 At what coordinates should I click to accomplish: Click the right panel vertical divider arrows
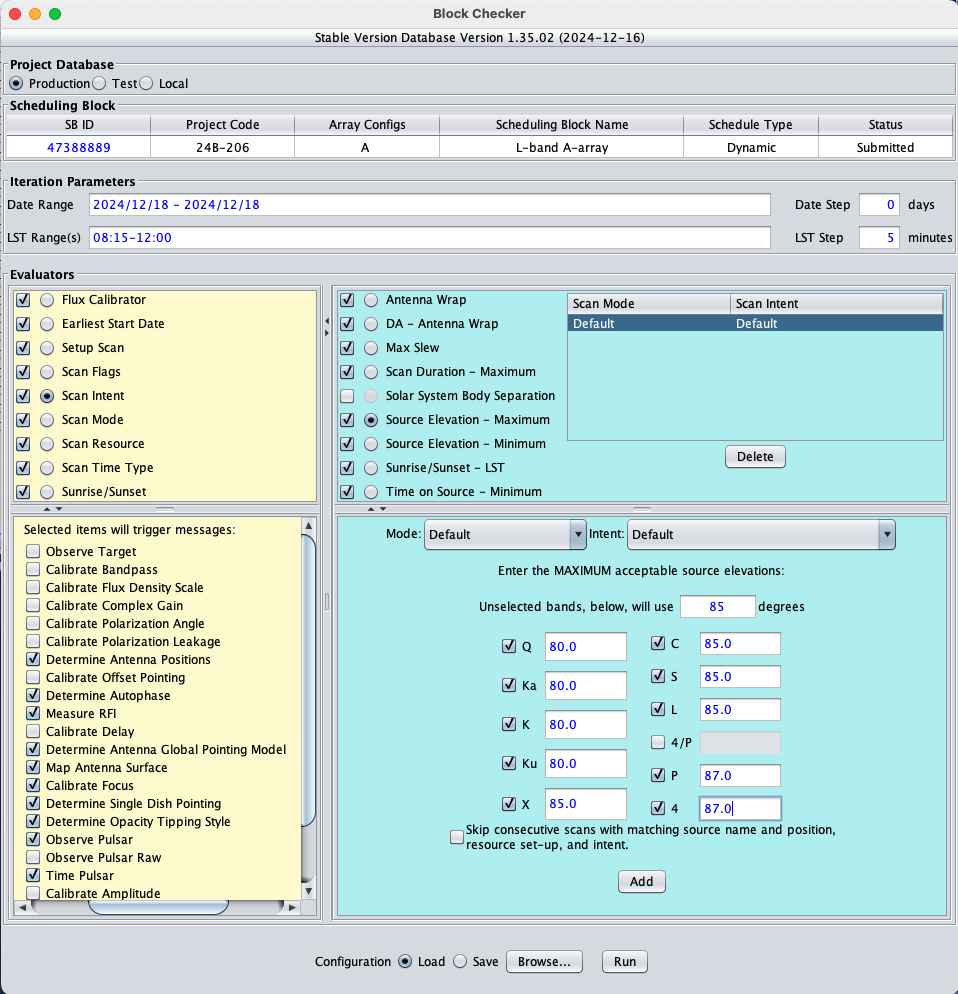(370, 508)
